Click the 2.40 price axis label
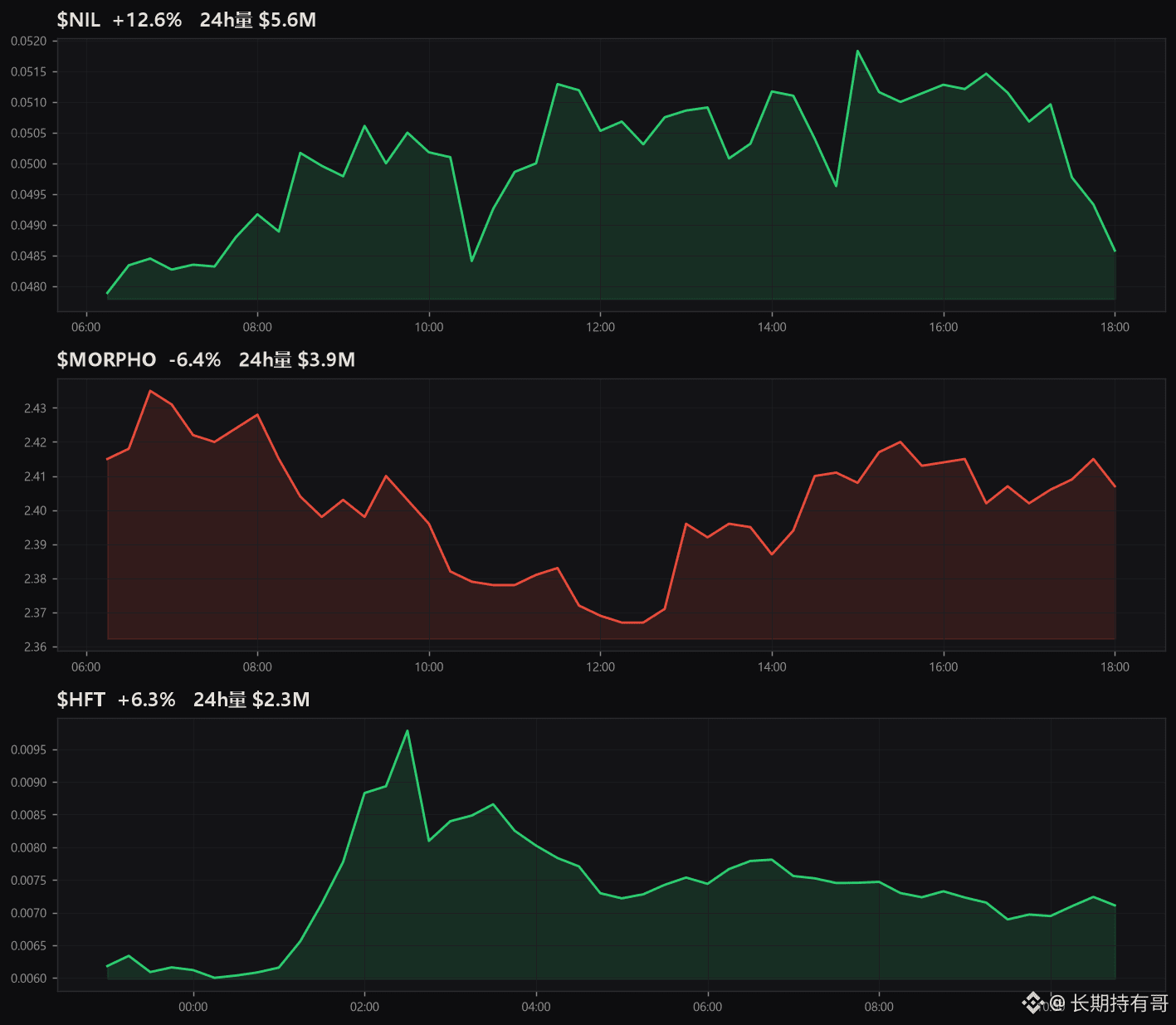1176x1025 pixels. click(35, 511)
